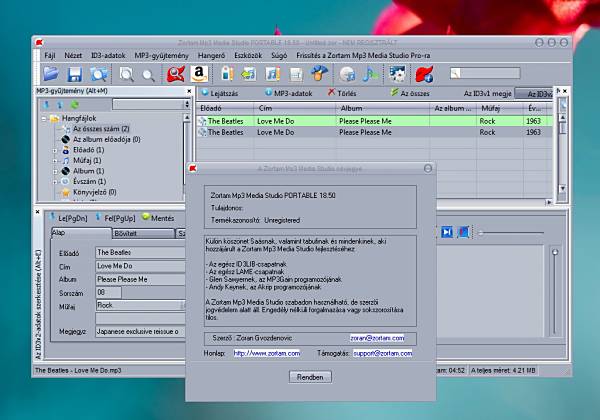600x420 pixels.
Task: Click the blue down arrow in MP3-gyűjtemény panel
Action: 46,104
